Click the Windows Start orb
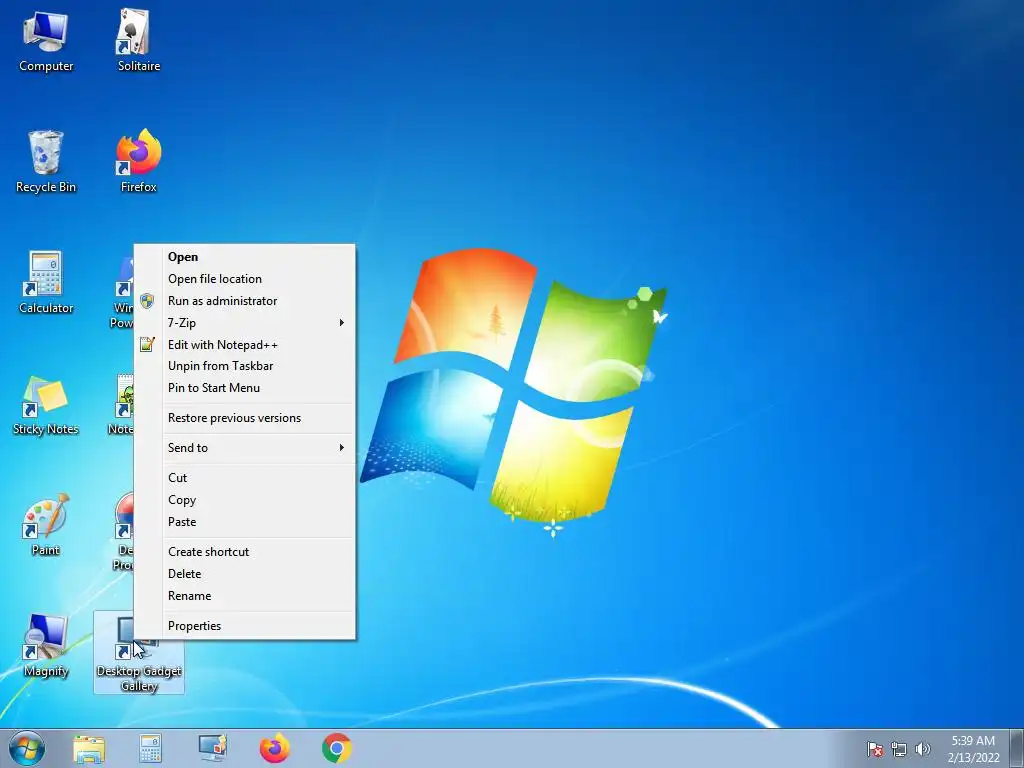The image size is (1024, 768). (x=27, y=748)
